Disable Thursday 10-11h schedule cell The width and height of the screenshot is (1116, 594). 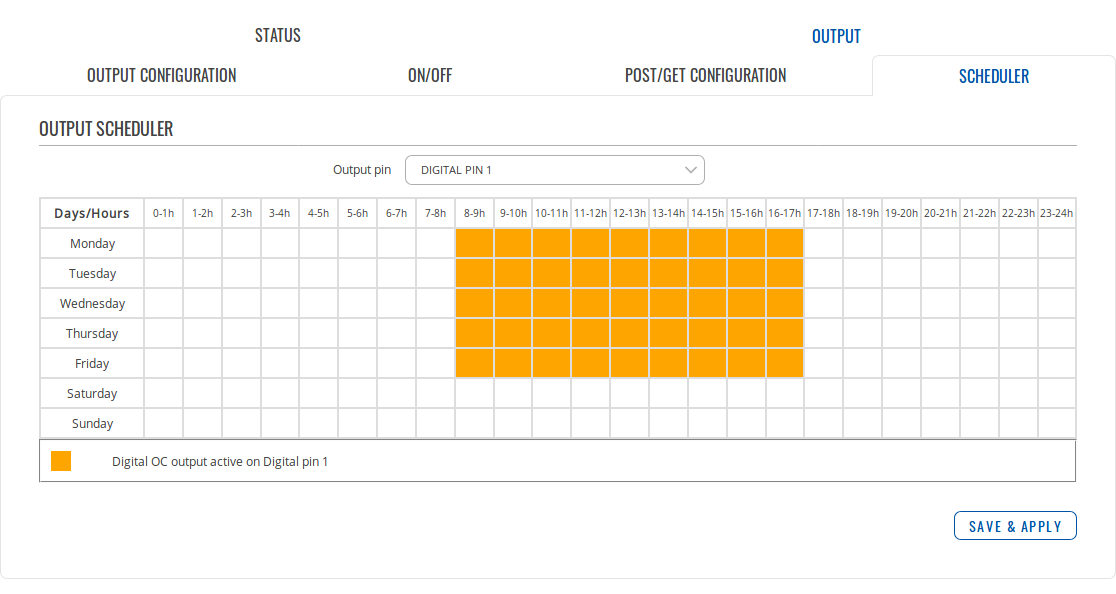(x=551, y=333)
